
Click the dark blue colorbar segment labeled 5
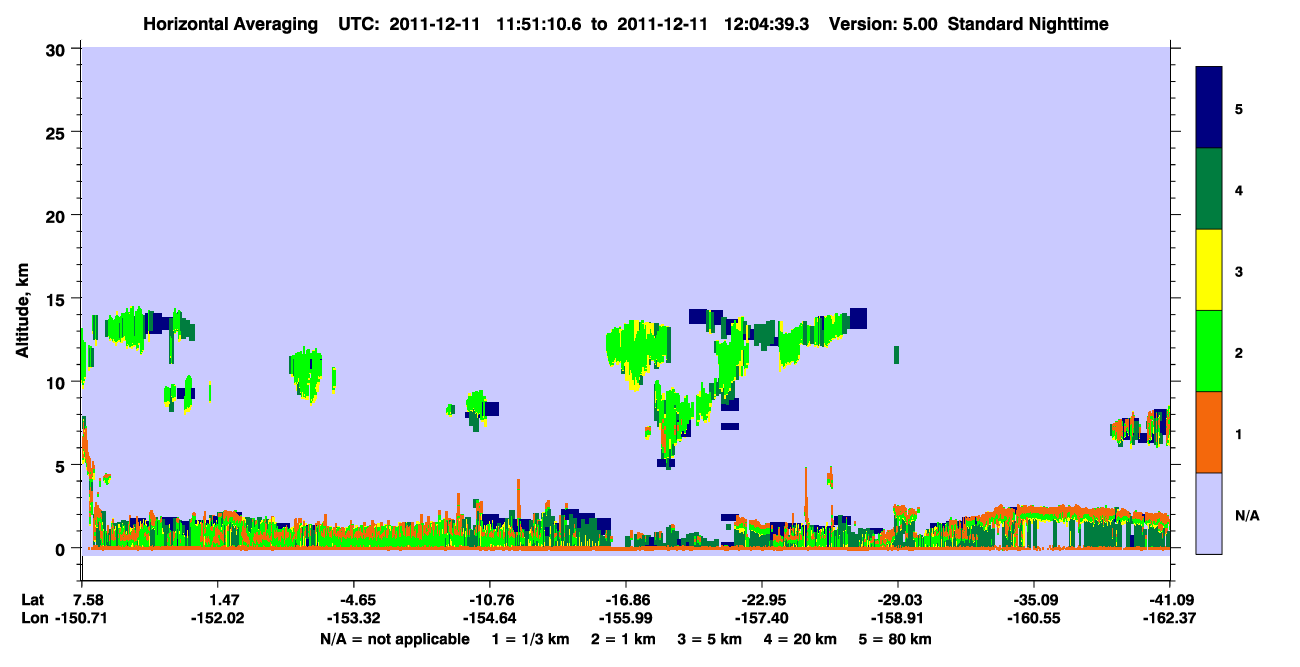(1209, 108)
